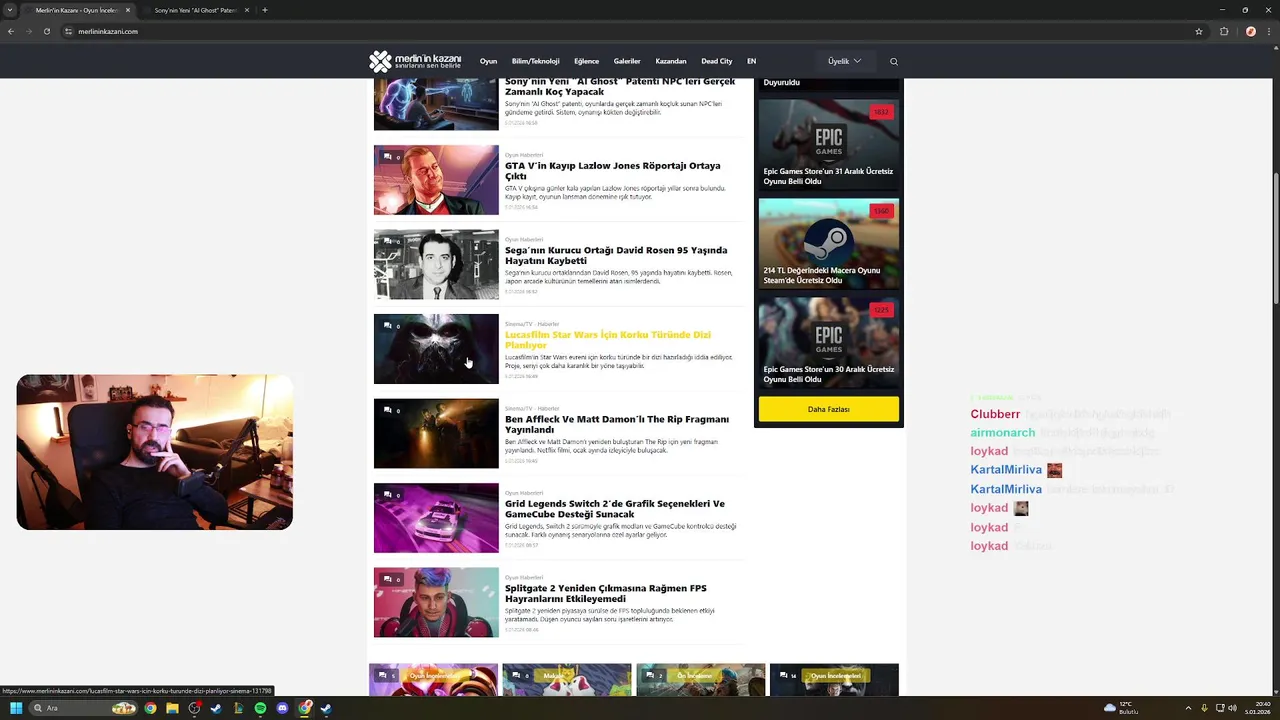Screen dimensions: 1280x720
Task: Open the browser extensions puzzle icon
Action: pos(1224,31)
